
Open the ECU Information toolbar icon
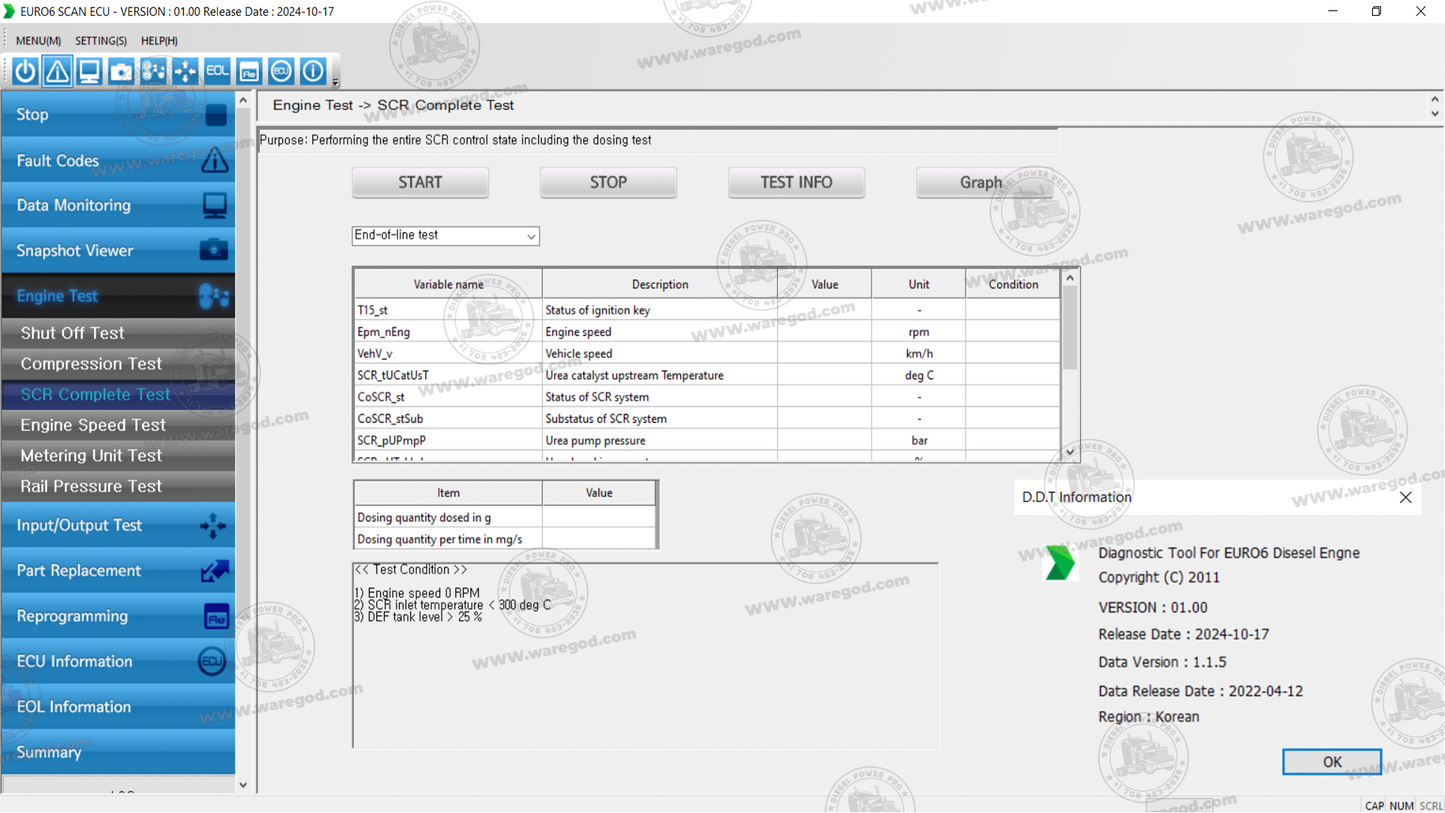point(280,70)
